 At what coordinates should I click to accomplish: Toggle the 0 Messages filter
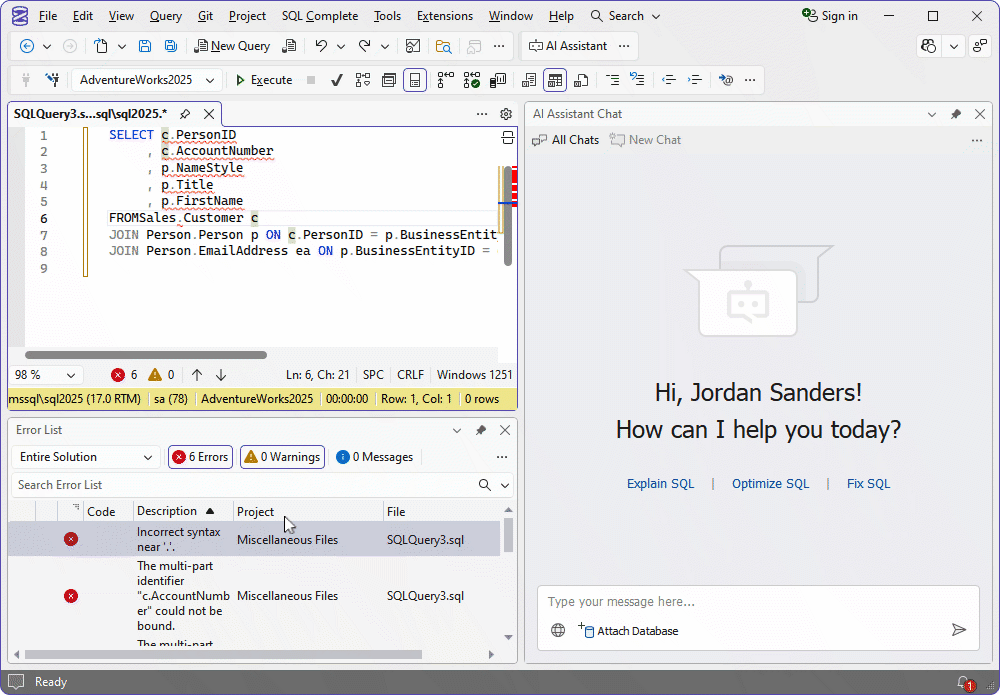pyautogui.click(x=375, y=457)
